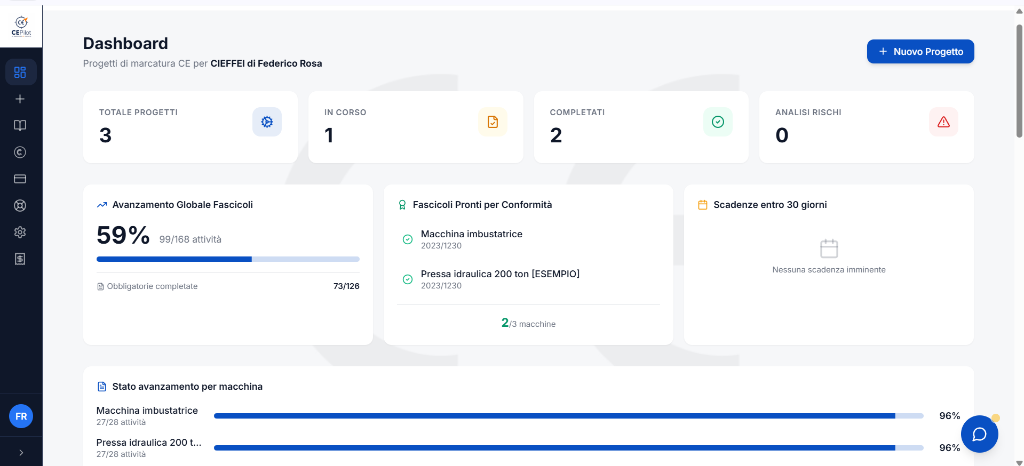1024x466 pixels.
Task: Click the calendar icon beside Scadenze entro 30 giorni
Action: [703, 205]
